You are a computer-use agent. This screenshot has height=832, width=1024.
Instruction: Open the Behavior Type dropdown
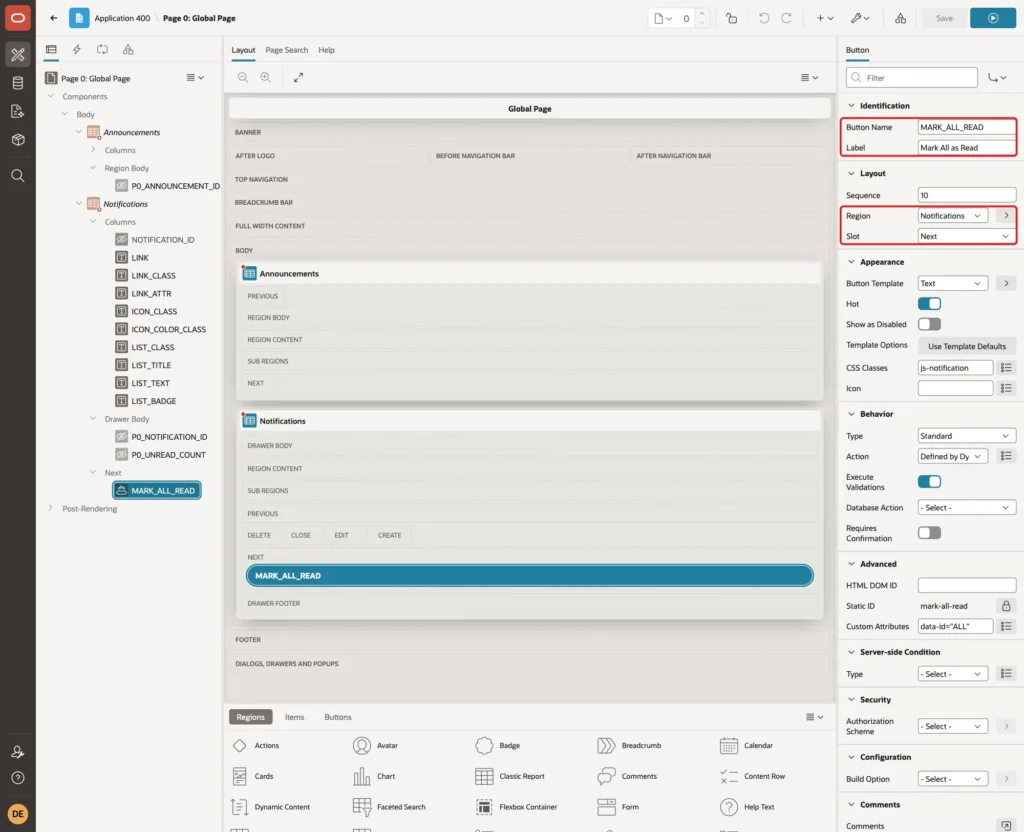coord(967,436)
